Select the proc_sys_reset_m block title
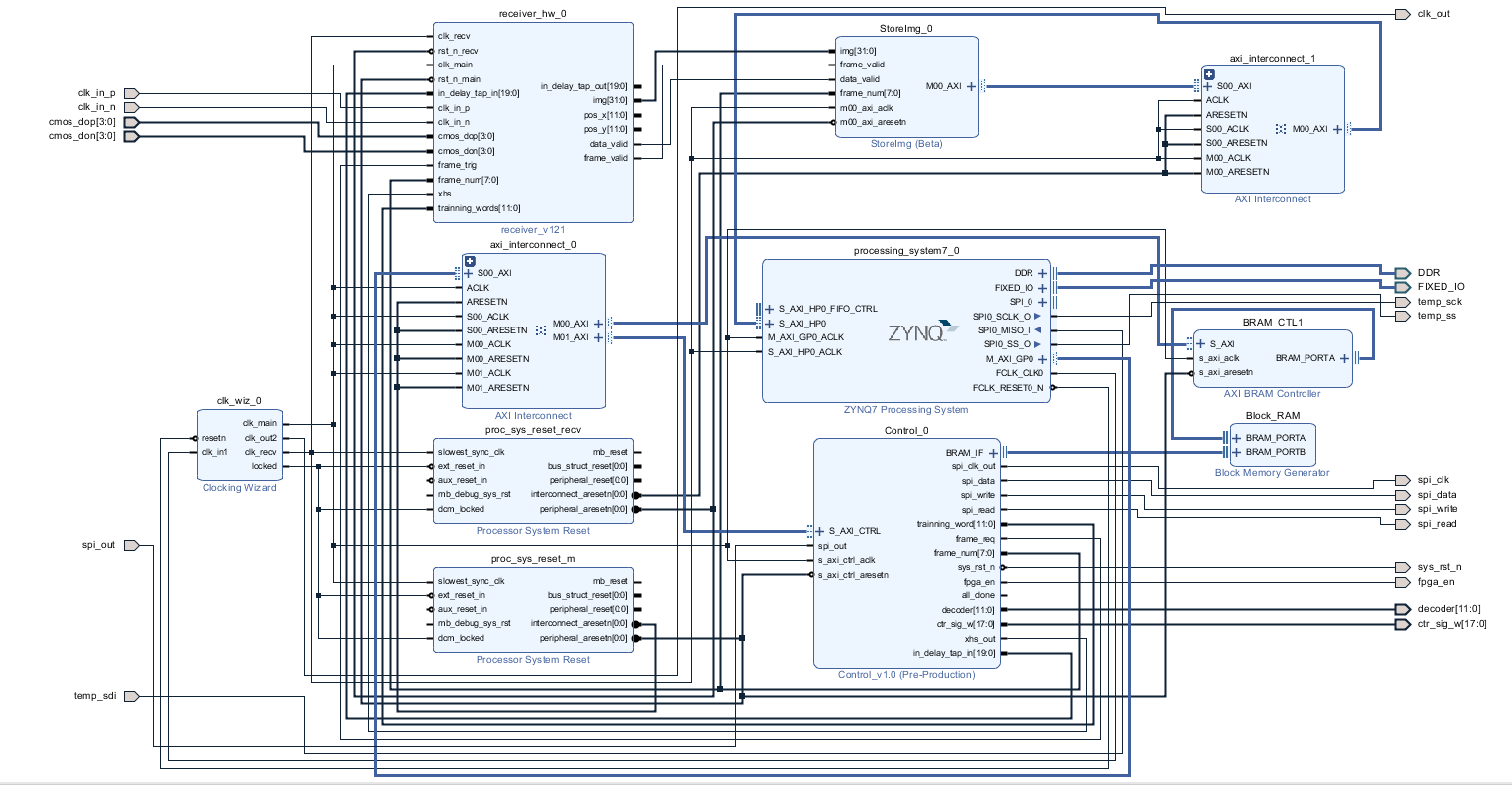Screen dimensions: 1512x785 click(x=533, y=559)
